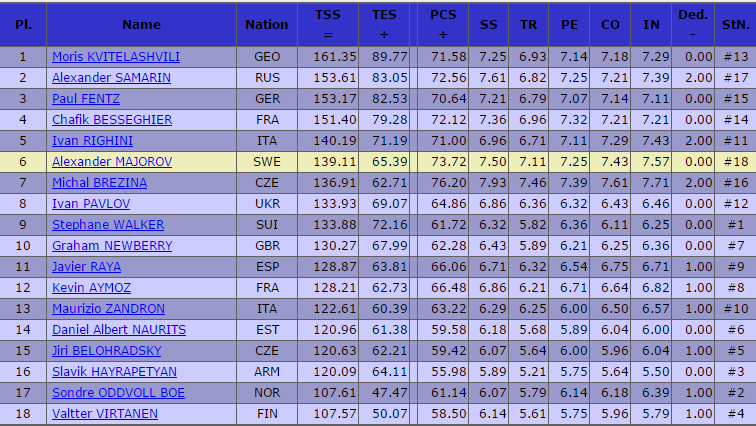Image resolution: width=756 pixels, height=426 pixels.
Task: Click Jiri BELOHRADSKY link
Action: click(x=107, y=350)
